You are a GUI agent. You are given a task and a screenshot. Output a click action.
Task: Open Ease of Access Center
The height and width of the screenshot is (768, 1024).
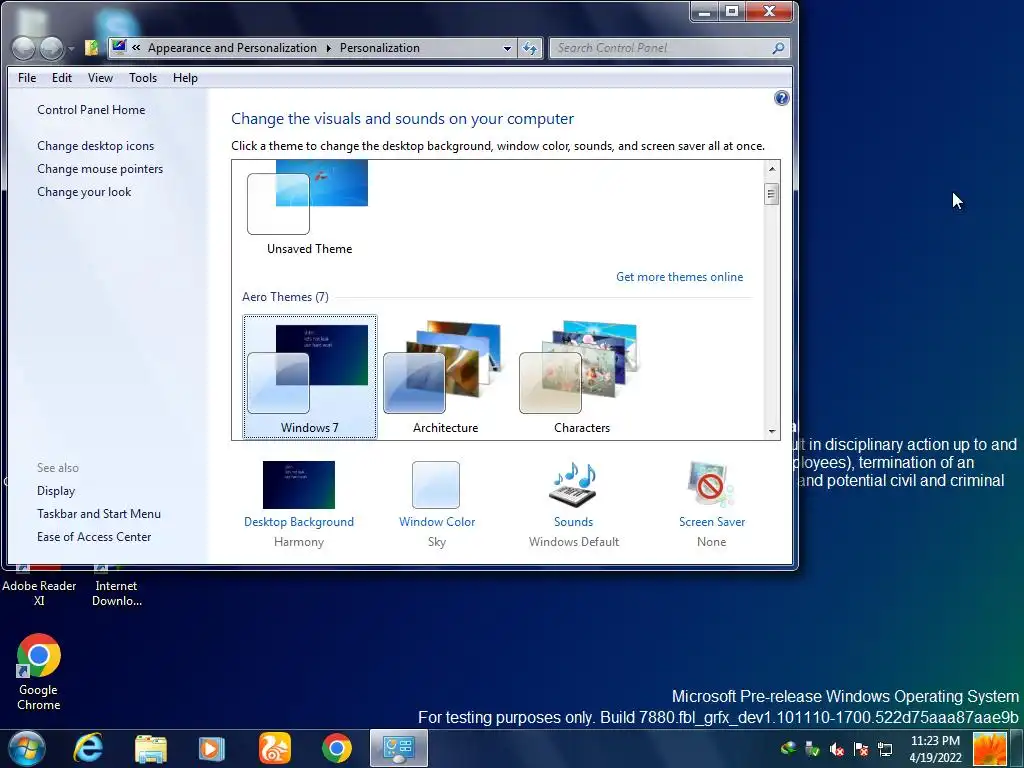[94, 536]
